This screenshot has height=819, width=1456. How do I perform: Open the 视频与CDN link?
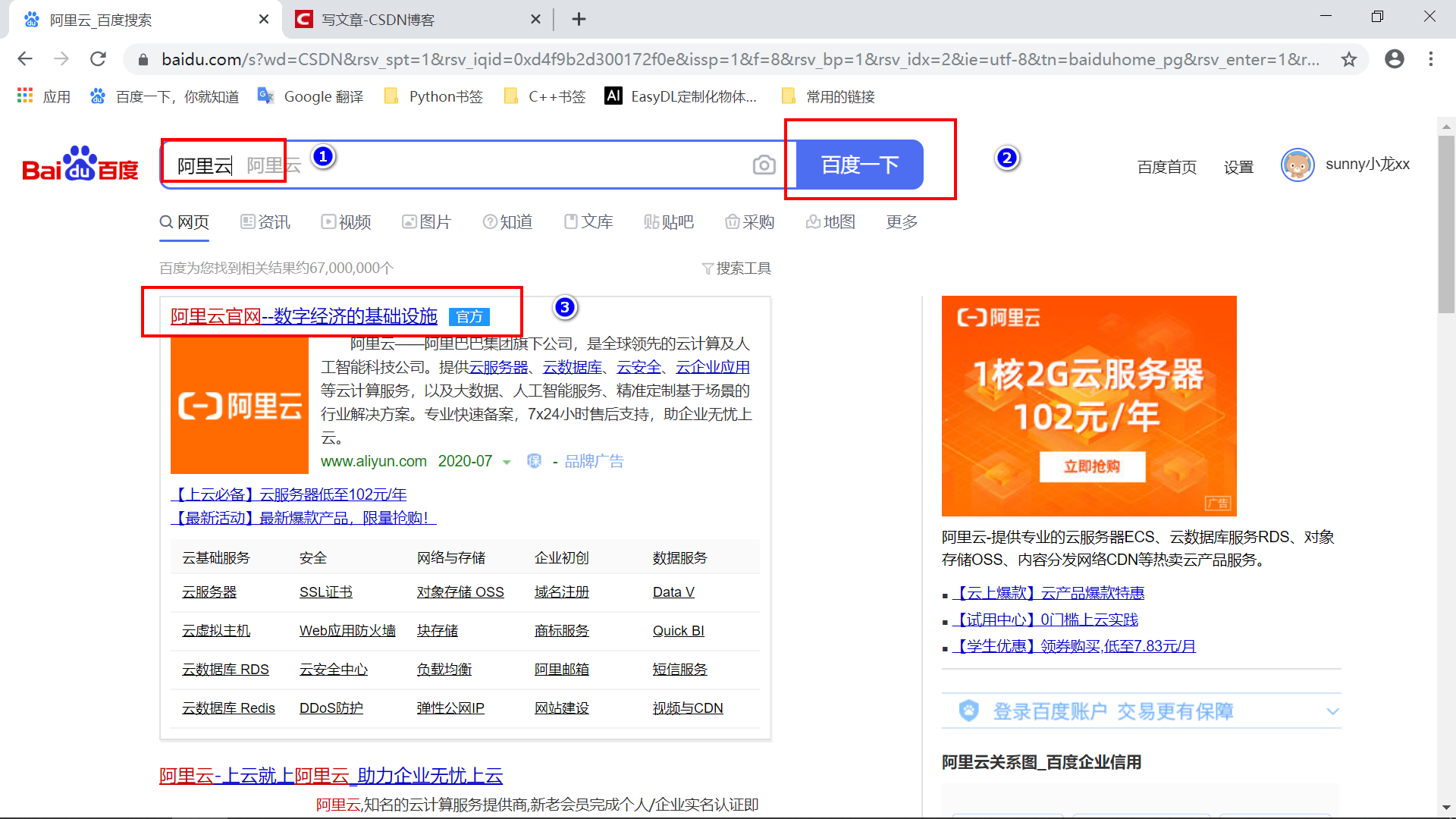coord(688,708)
